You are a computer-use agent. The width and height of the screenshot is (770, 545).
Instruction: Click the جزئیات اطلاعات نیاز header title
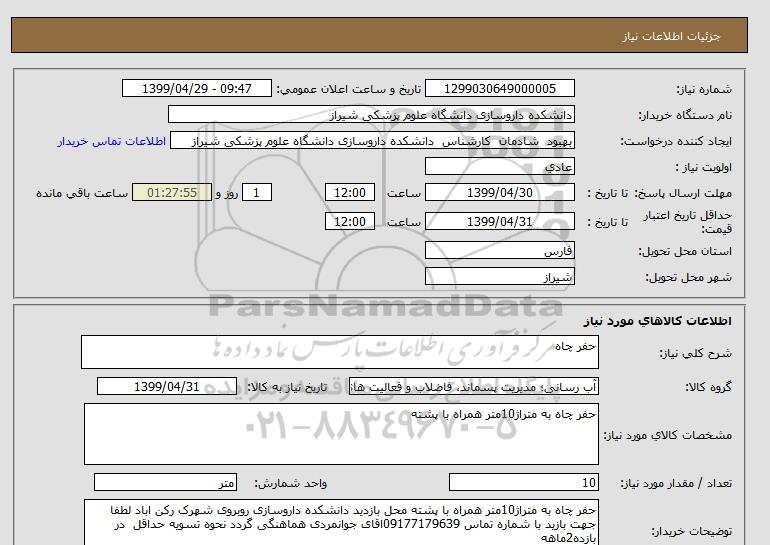click(671, 36)
